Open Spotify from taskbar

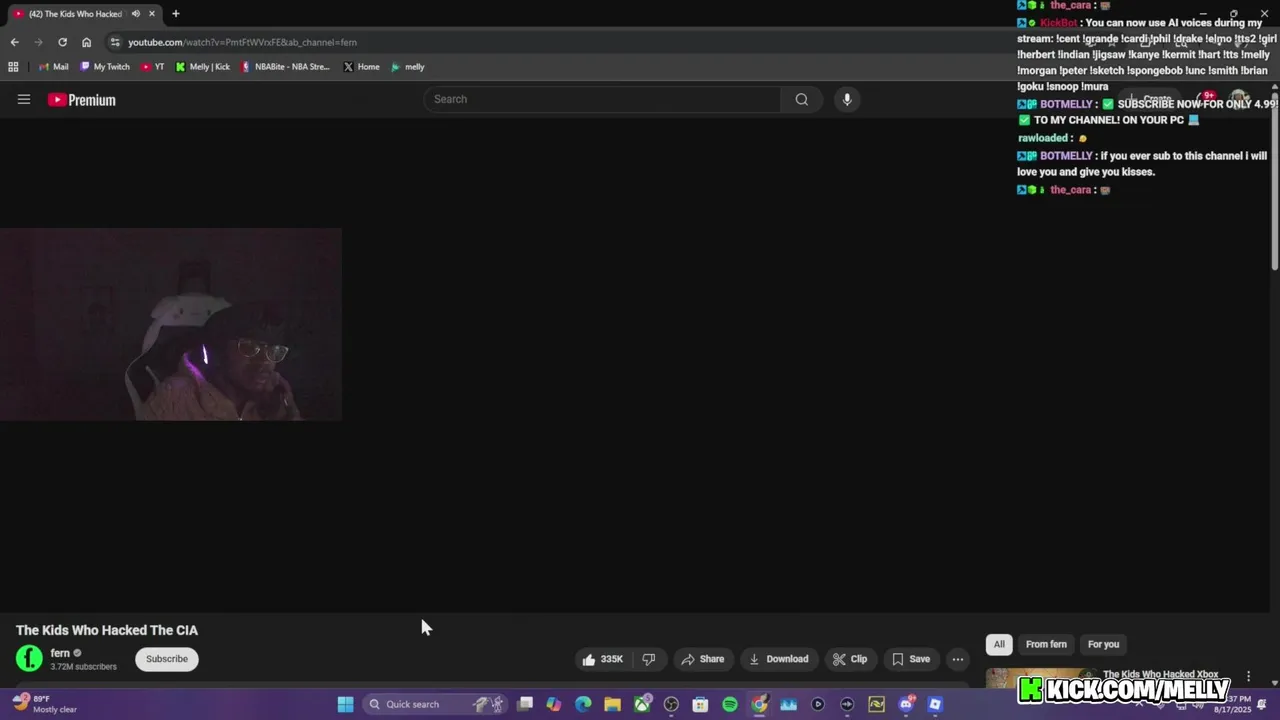730,704
